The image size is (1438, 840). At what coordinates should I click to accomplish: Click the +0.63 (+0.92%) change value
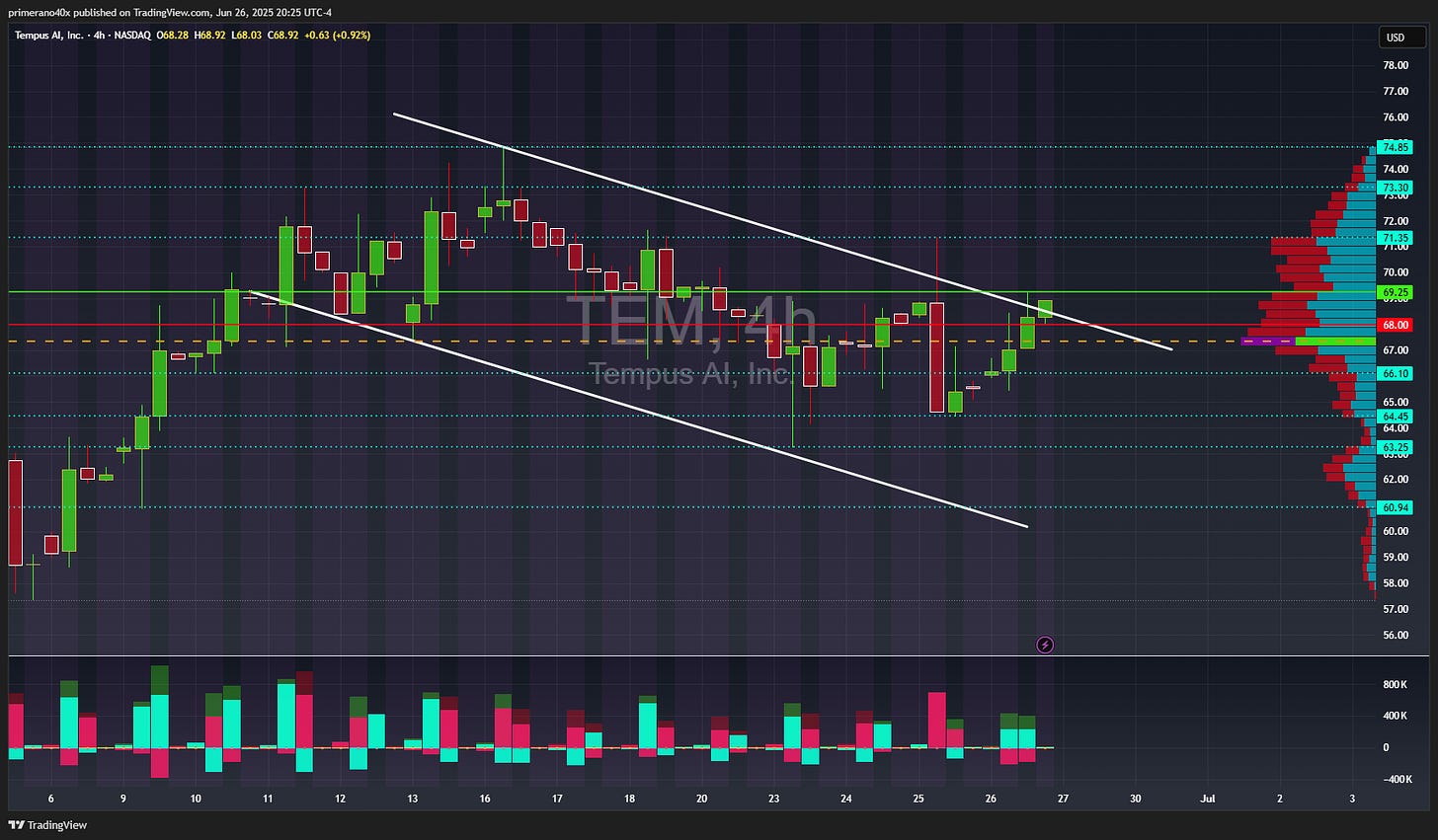338,35
